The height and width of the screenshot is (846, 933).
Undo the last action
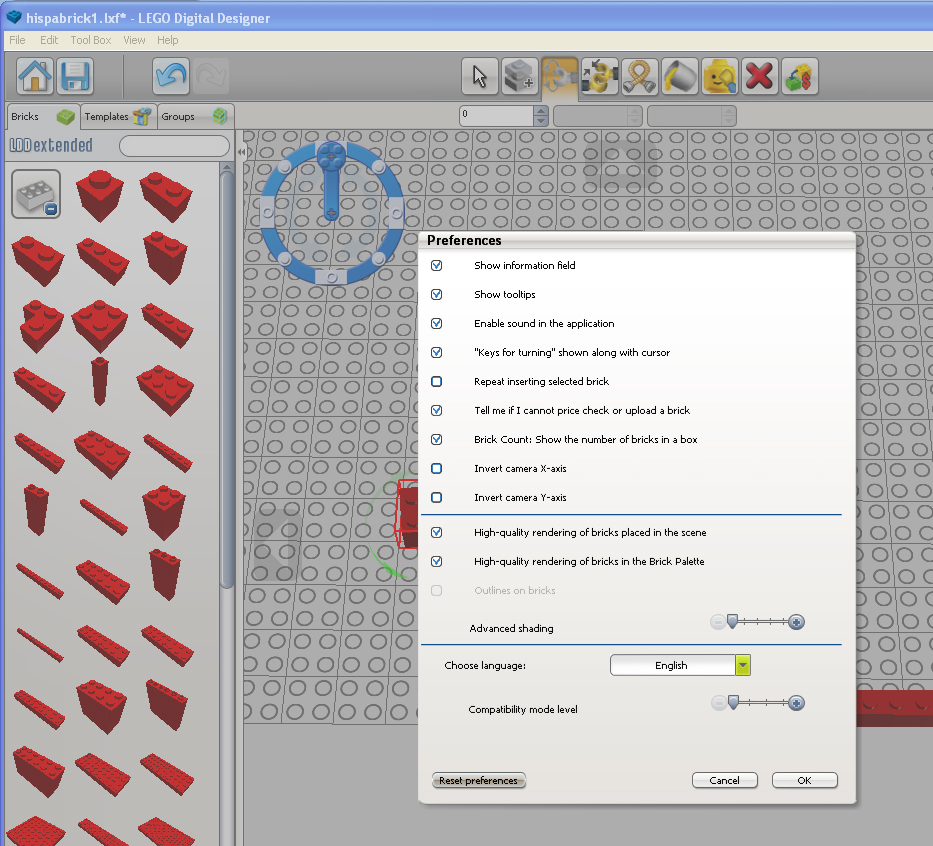(171, 76)
